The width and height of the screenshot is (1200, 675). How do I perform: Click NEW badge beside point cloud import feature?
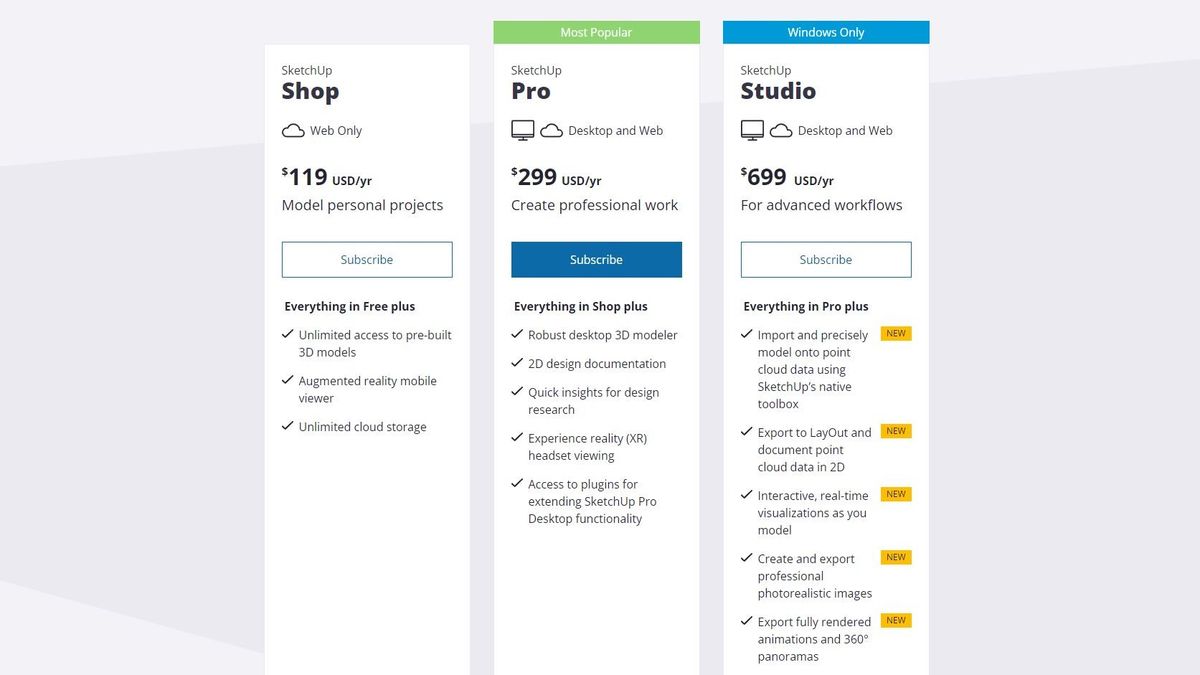(896, 334)
